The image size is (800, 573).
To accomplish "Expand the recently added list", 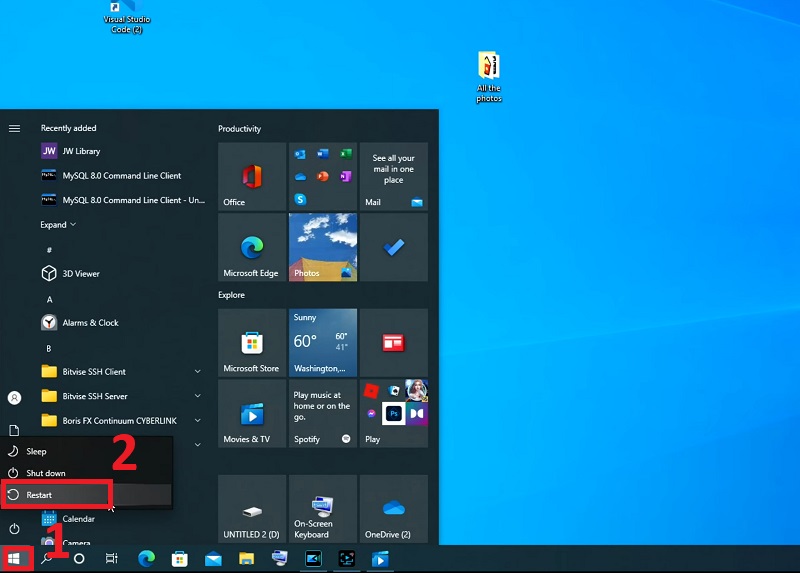I will pyautogui.click(x=58, y=225).
